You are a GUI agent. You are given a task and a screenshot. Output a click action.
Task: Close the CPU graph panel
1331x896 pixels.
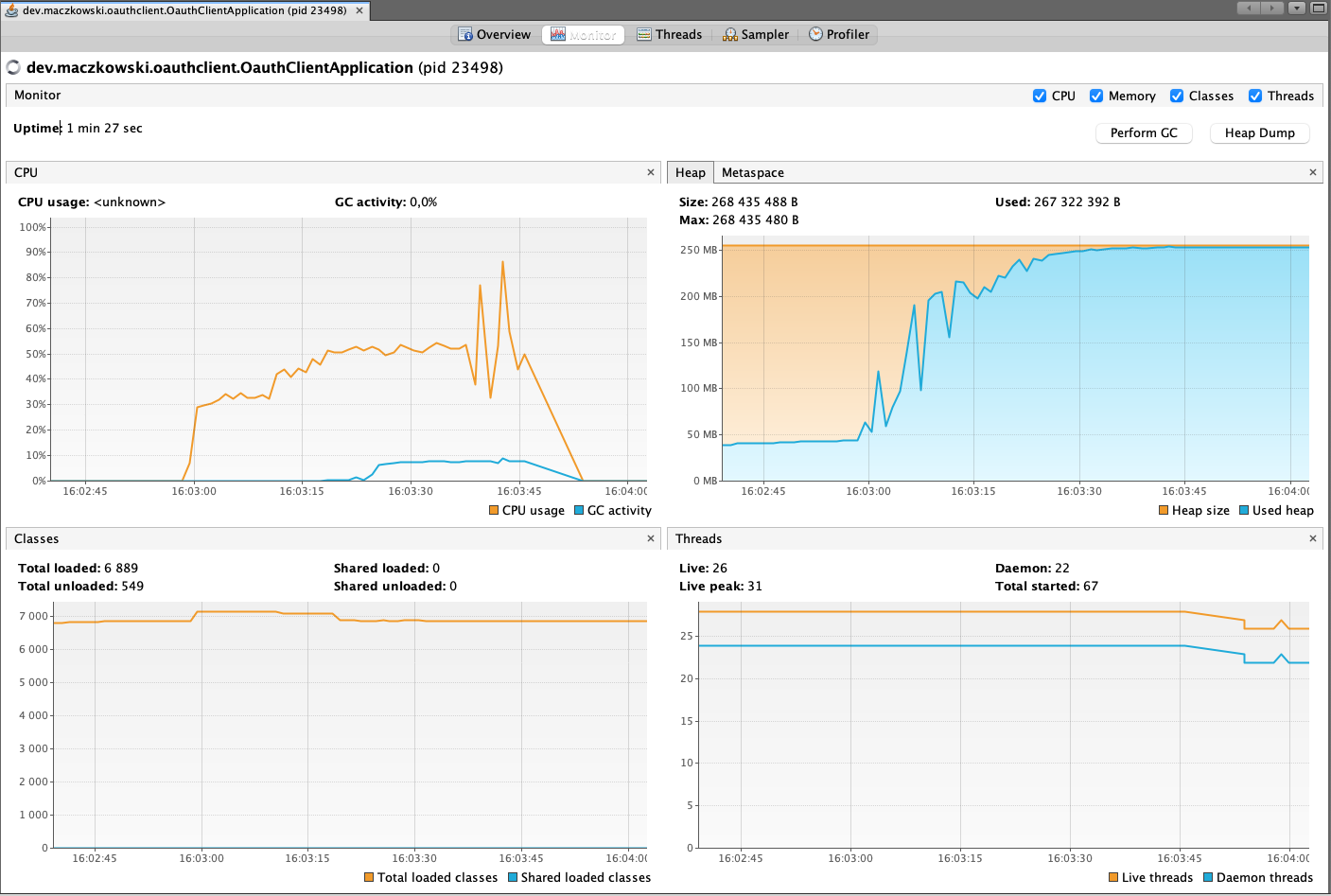[650, 172]
